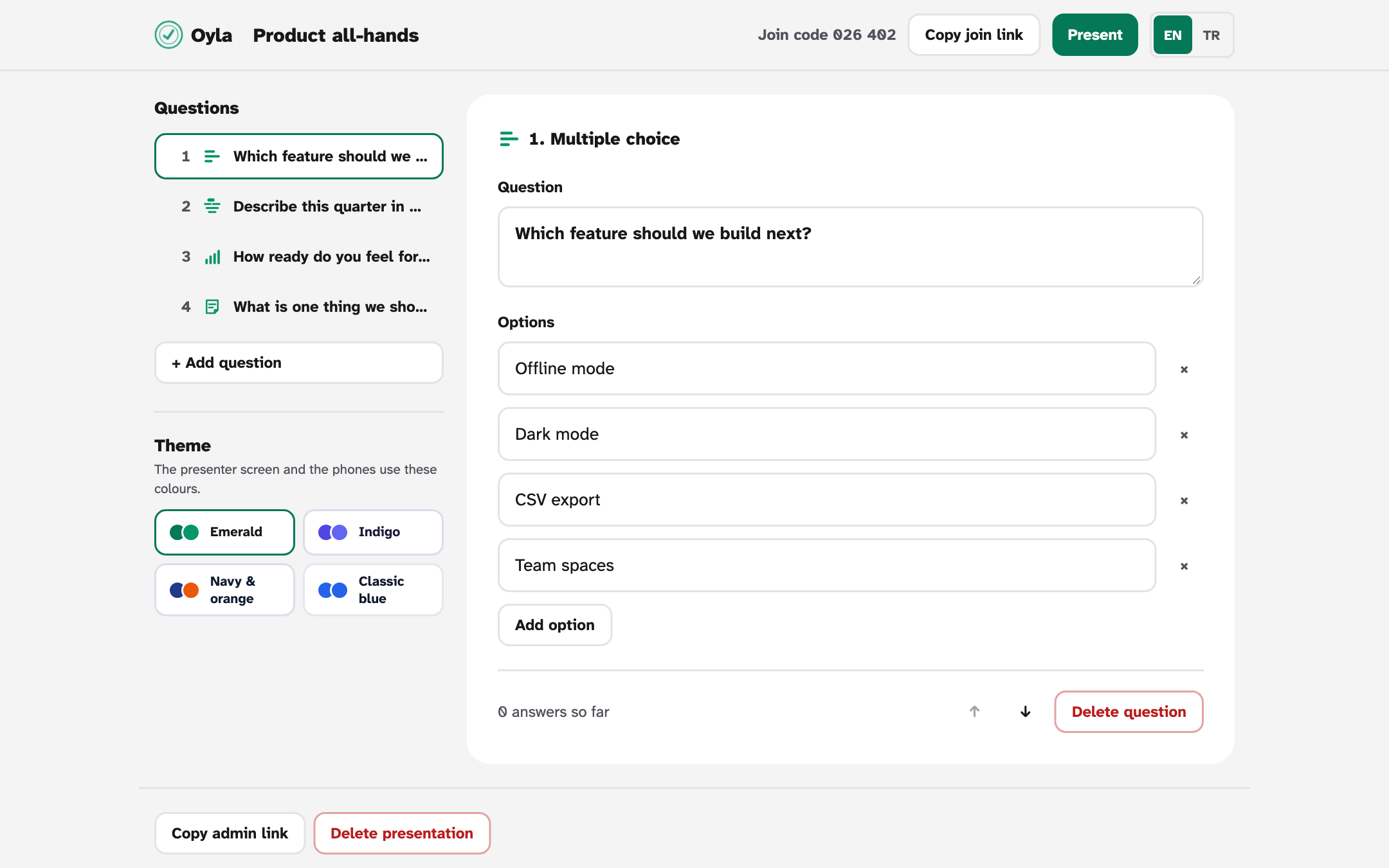This screenshot has width=1389, height=868.
Task: Open question 1 Which feature should we
Action: click(298, 156)
